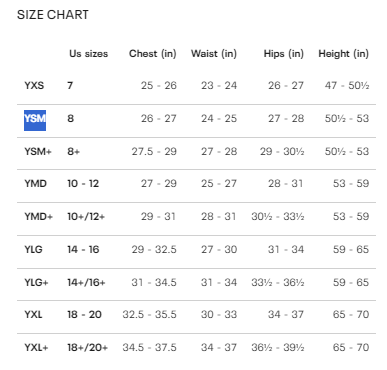Click the 47 - 50½ height value

pos(347,86)
